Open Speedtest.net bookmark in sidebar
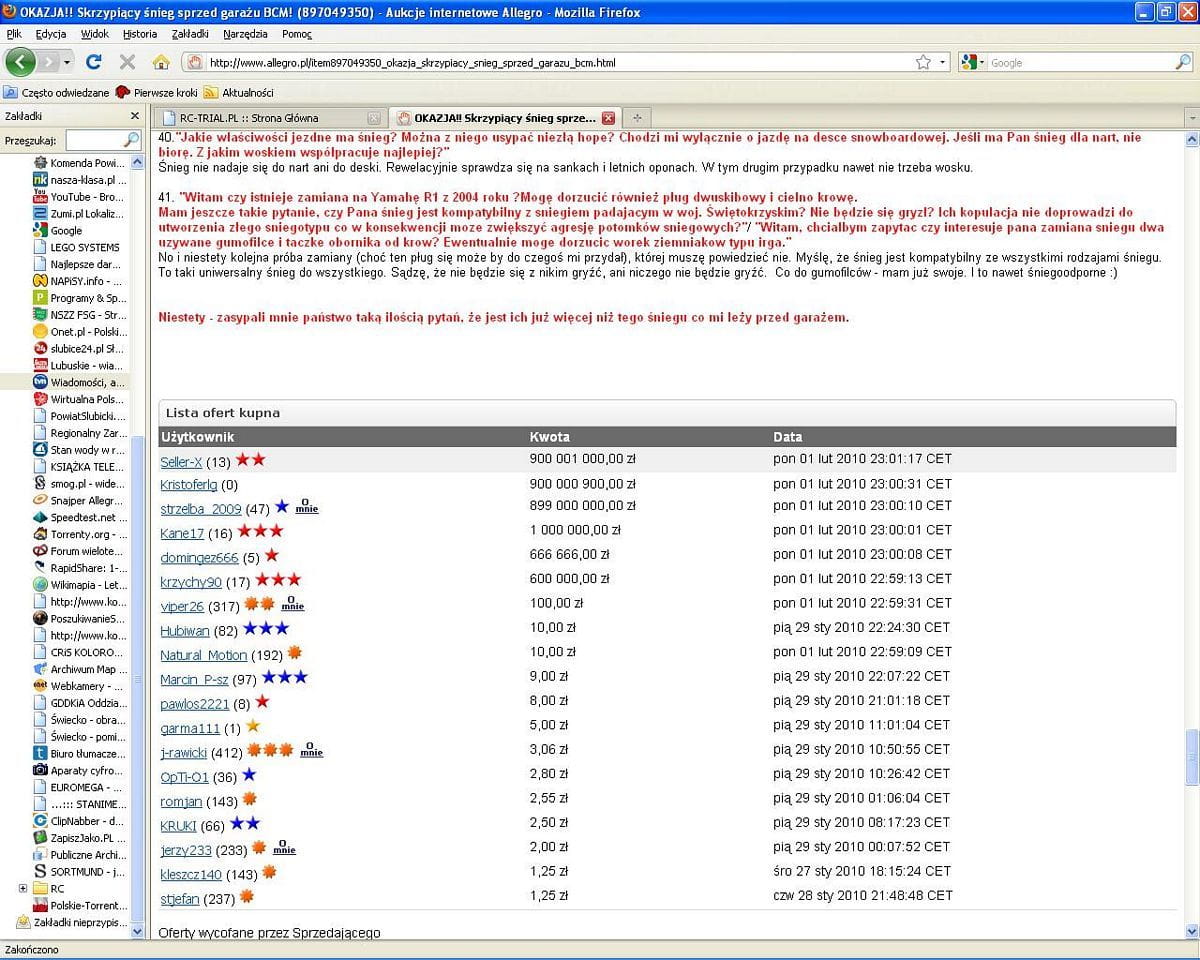Image resolution: width=1200 pixels, height=960 pixels. point(80,517)
